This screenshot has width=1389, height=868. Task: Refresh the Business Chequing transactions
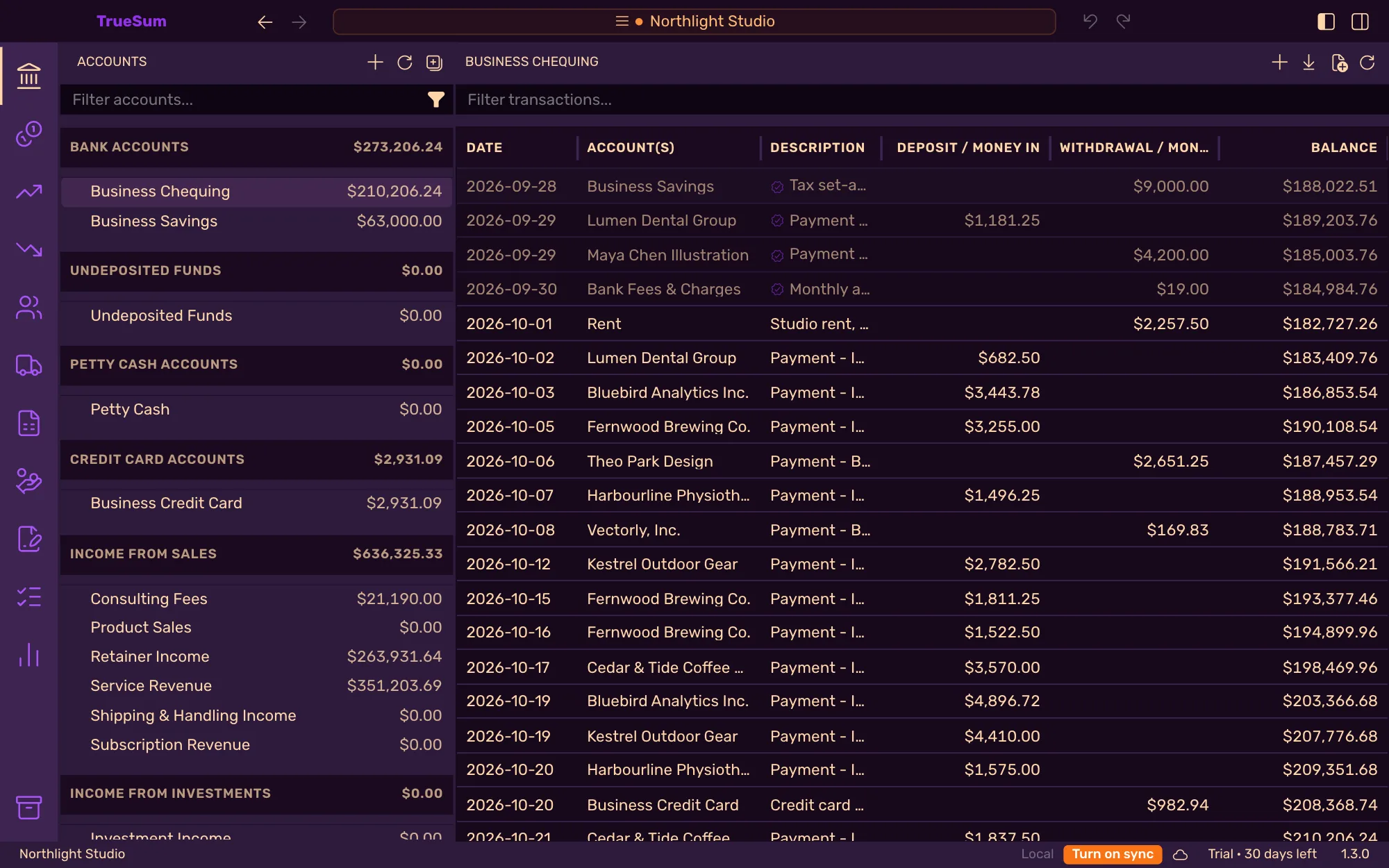(1367, 62)
